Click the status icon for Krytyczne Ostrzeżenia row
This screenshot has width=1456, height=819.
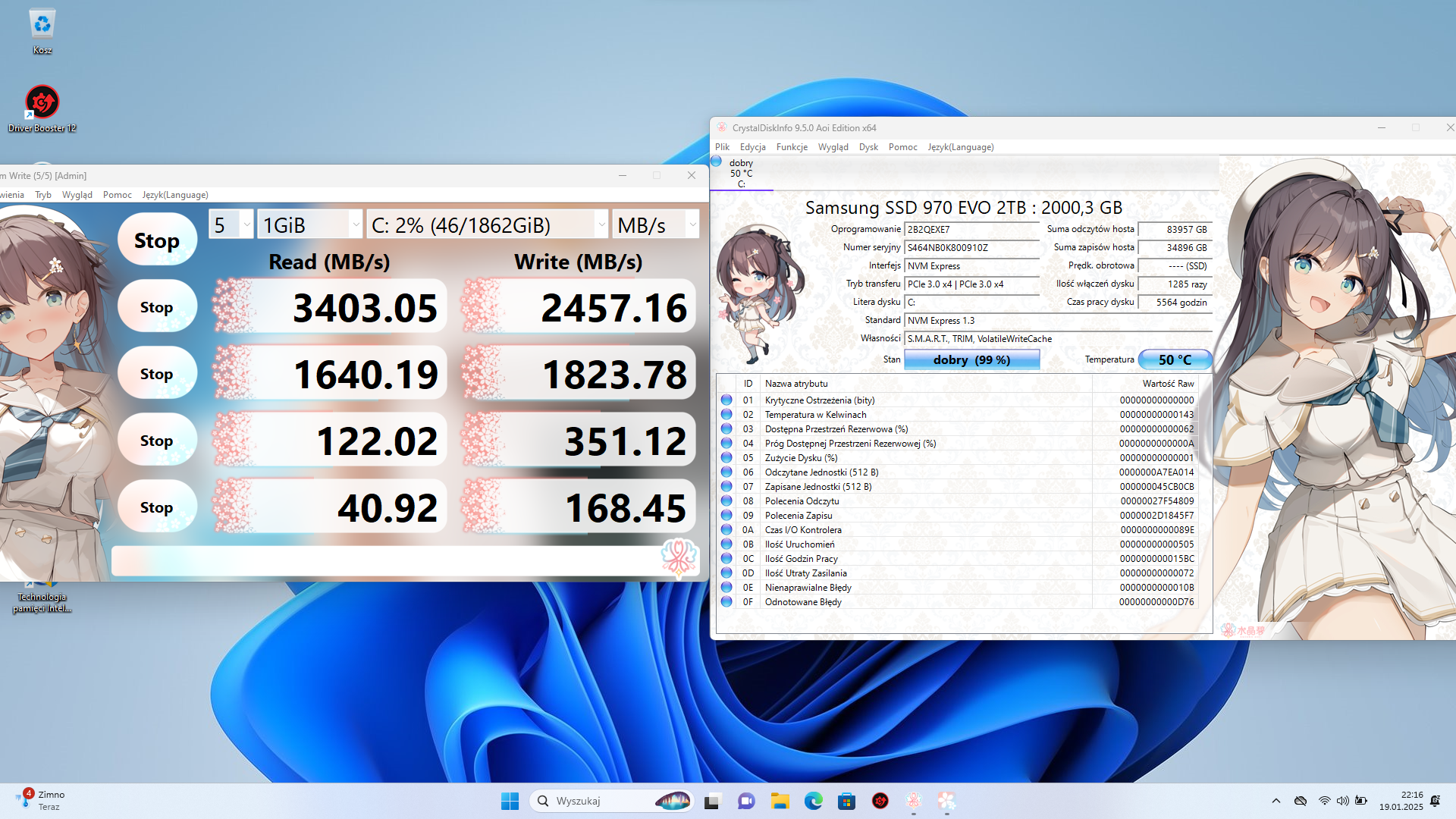tap(726, 400)
